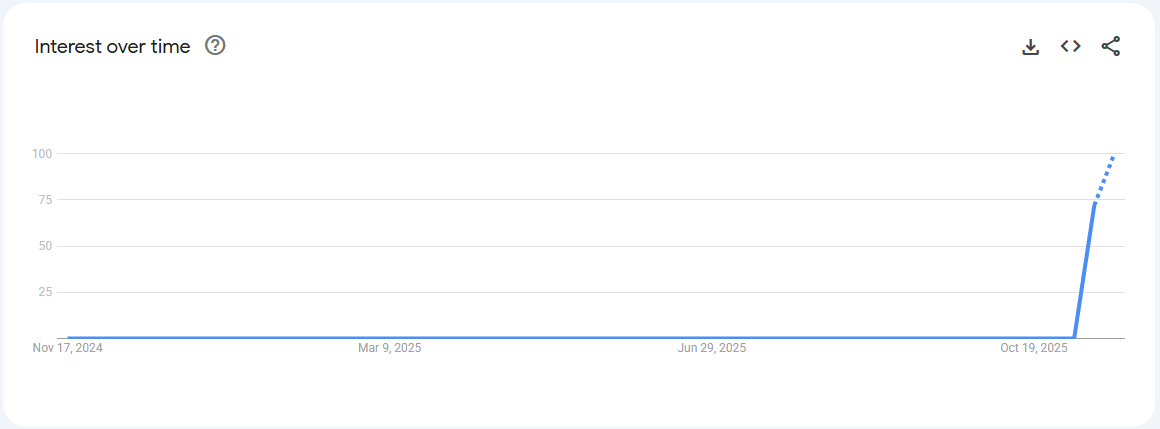Click the dotted forecast segment of the line
The width and height of the screenshot is (1160, 429).
tap(1104, 180)
